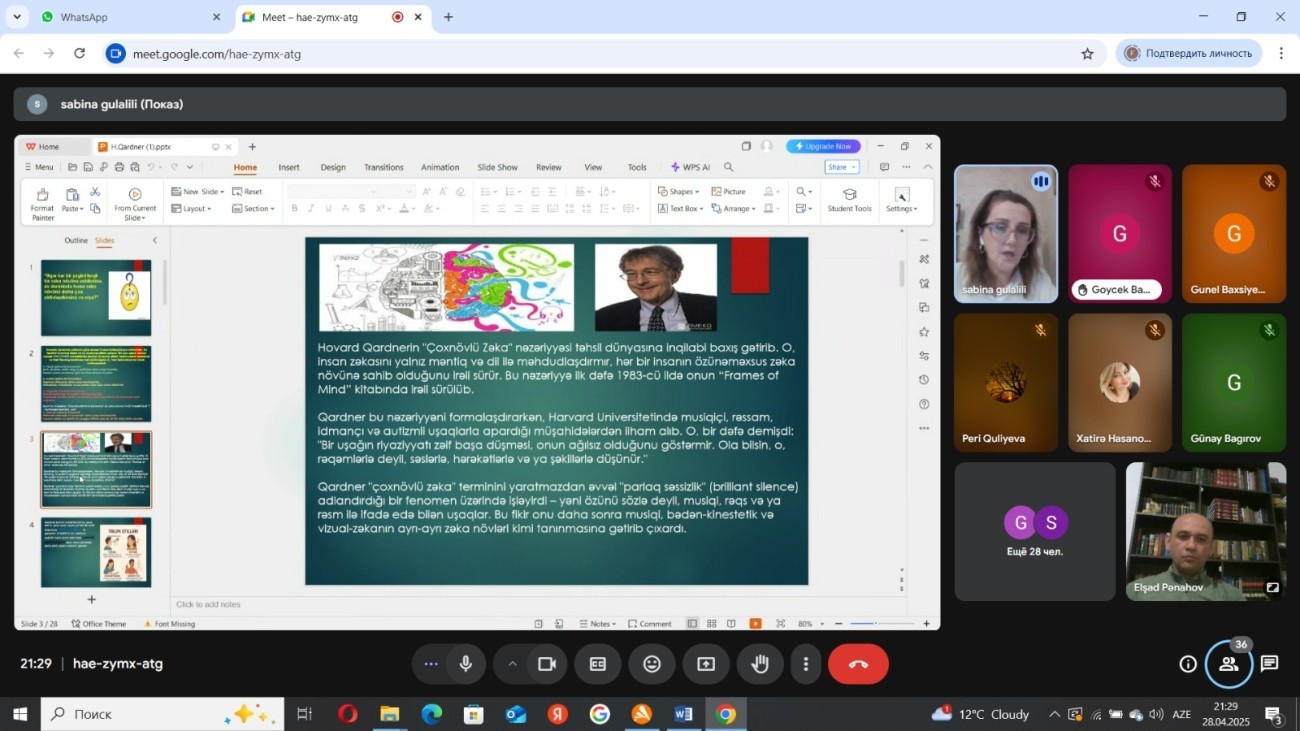Viewport: 1300px width, 731px height.
Task: Reload the Meet page
Action: [80, 54]
